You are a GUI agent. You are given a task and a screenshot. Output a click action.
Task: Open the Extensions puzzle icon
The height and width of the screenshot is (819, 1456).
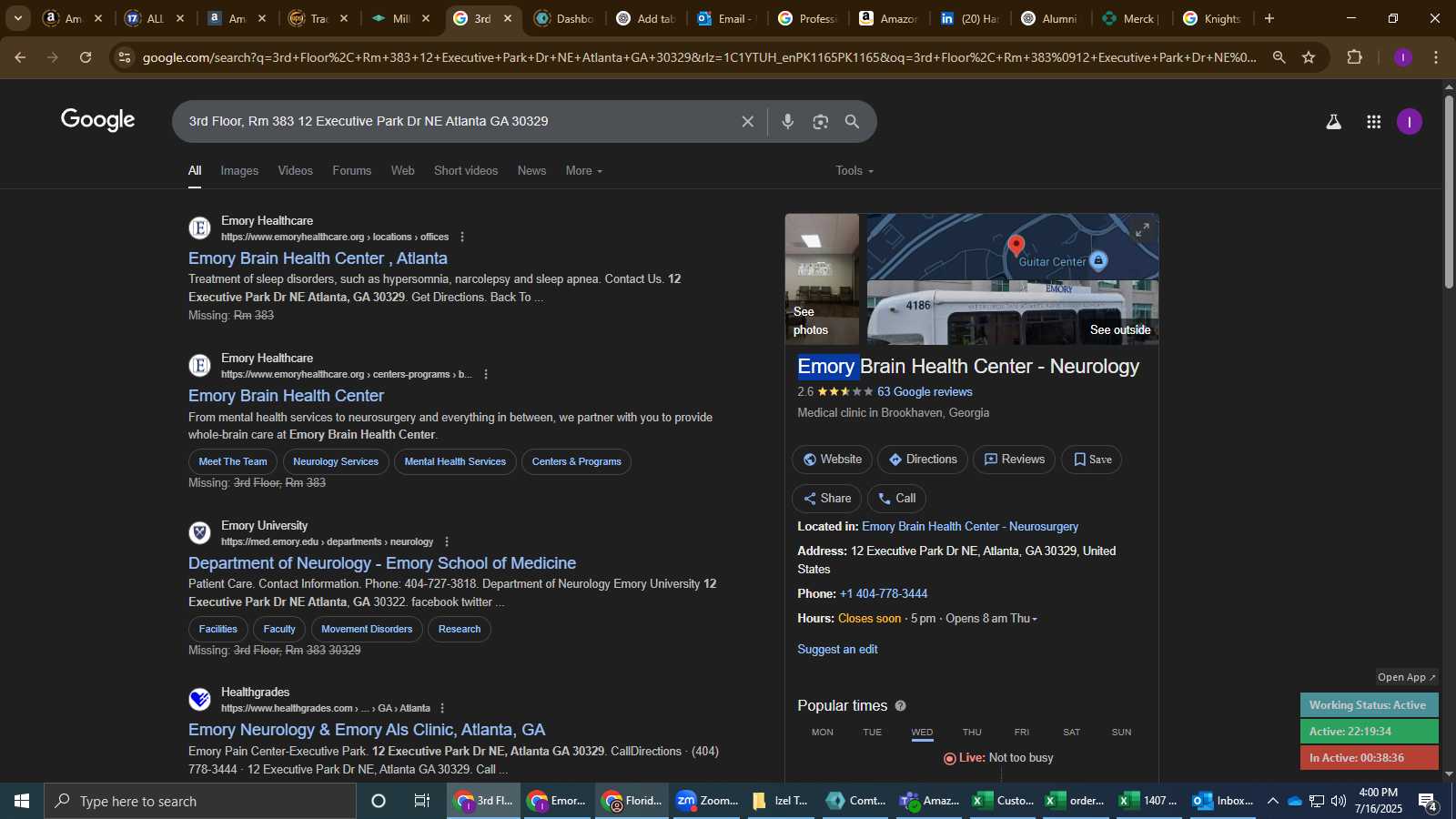click(x=1354, y=57)
